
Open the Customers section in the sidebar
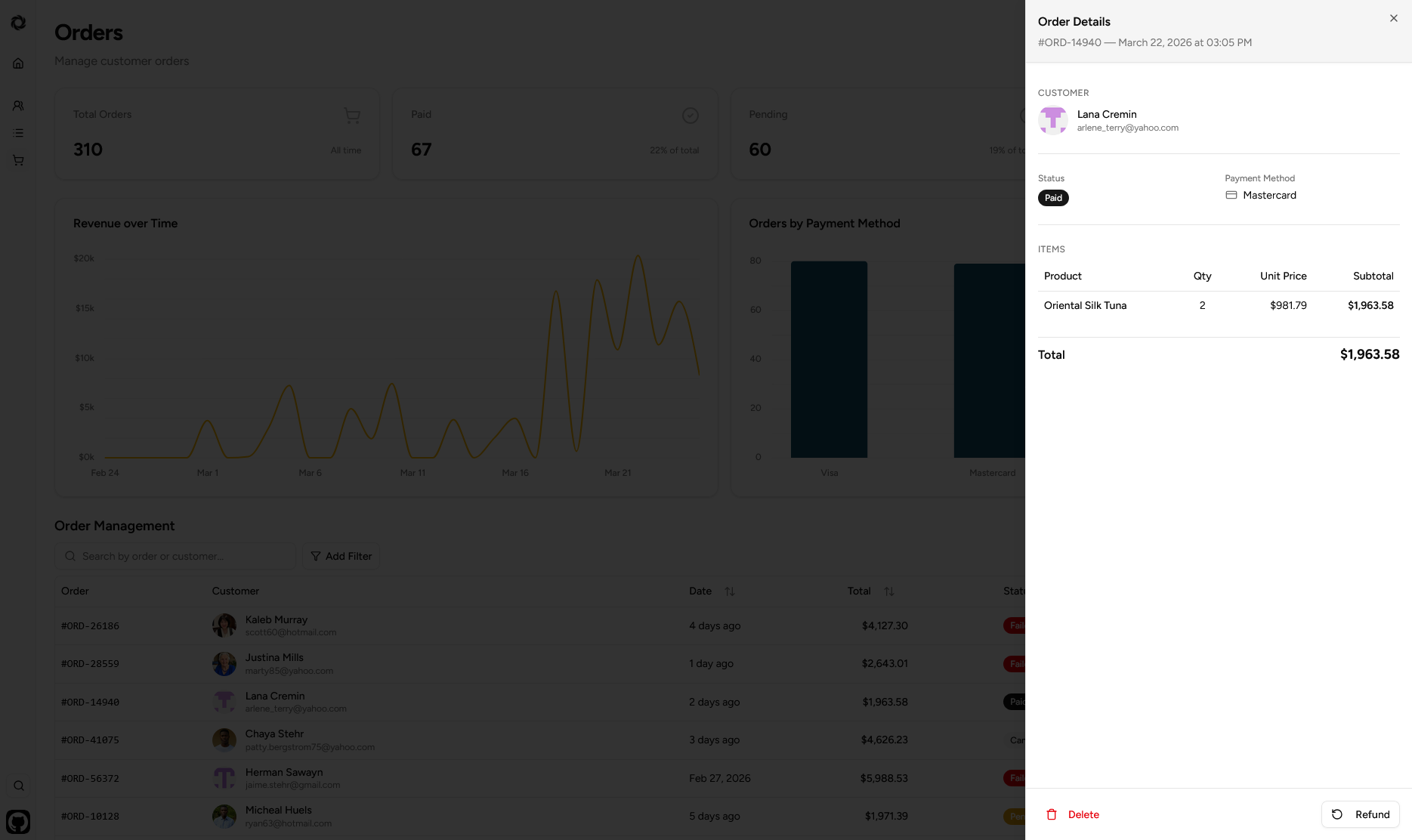(18, 106)
